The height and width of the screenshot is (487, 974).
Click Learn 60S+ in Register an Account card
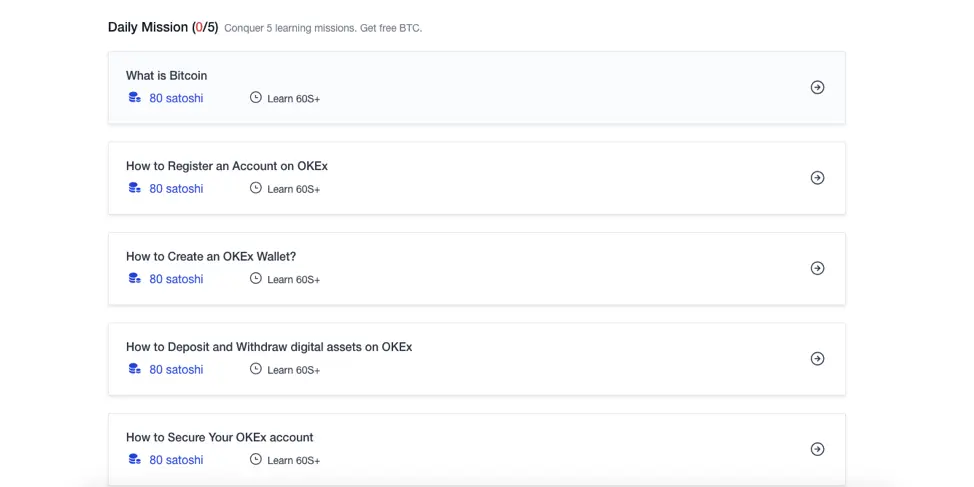pyautogui.click(x=294, y=189)
